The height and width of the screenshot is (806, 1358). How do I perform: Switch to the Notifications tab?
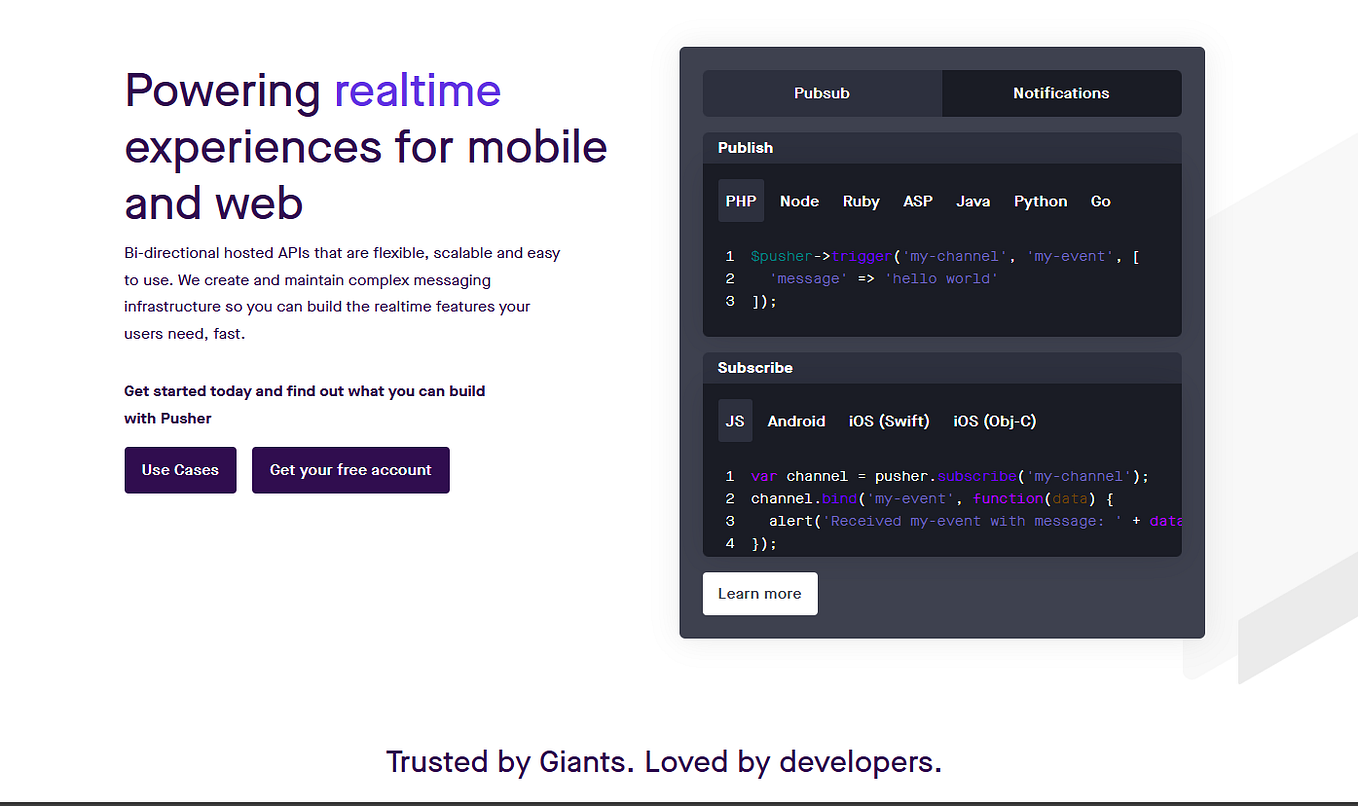click(x=1060, y=93)
